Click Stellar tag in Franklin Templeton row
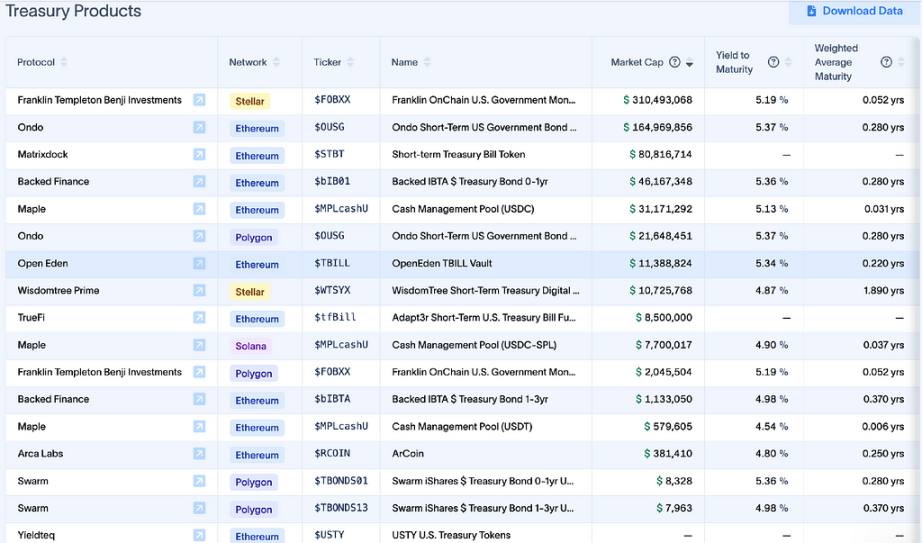 pos(250,101)
